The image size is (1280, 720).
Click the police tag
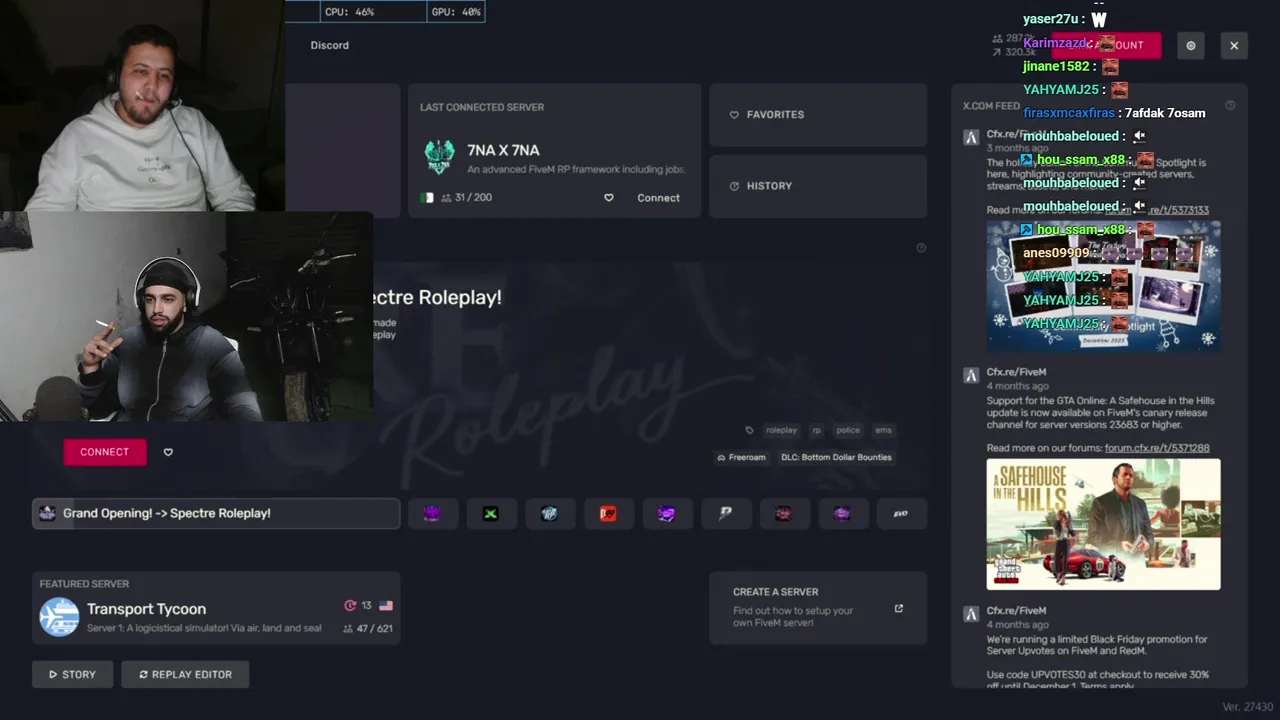[848, 430]
